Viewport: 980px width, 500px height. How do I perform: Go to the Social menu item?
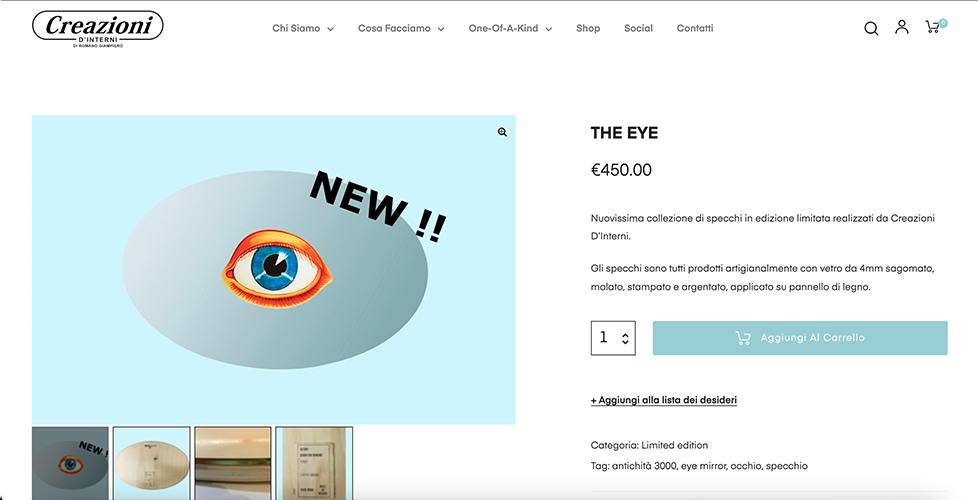tap(638, 28)
